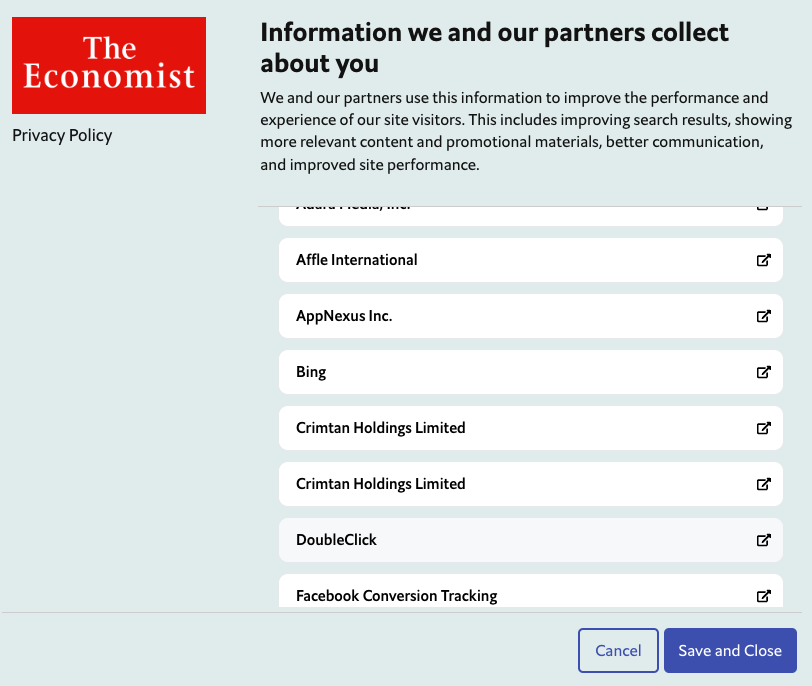Open the Affle International external link icon
This screenshot has width=812, height=686.
(763, 260)
